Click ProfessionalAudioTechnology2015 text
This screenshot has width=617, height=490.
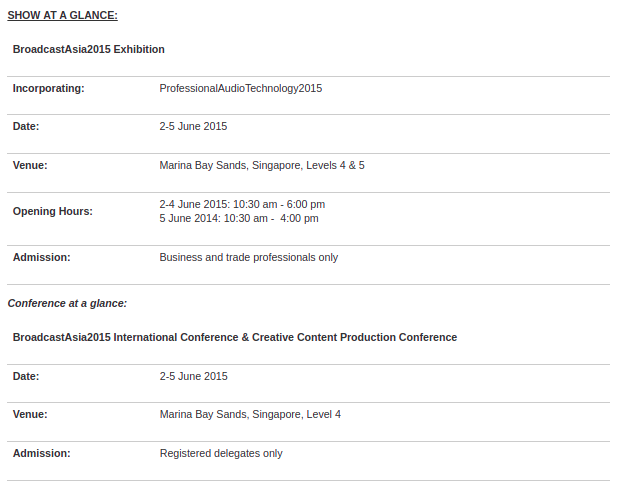pyautogui.click(x=240, y=88)
